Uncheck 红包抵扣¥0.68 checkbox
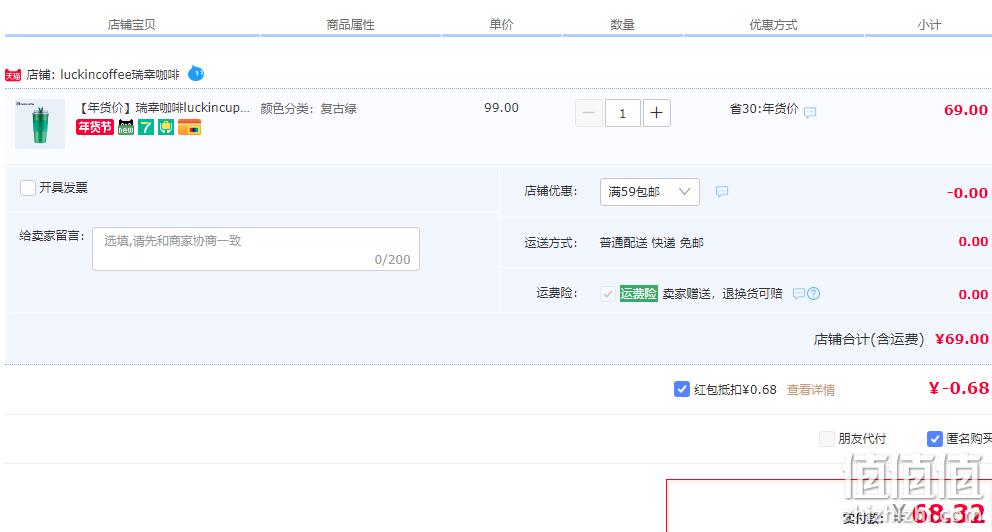Viewport: 992px width, 532px height. 681,389
